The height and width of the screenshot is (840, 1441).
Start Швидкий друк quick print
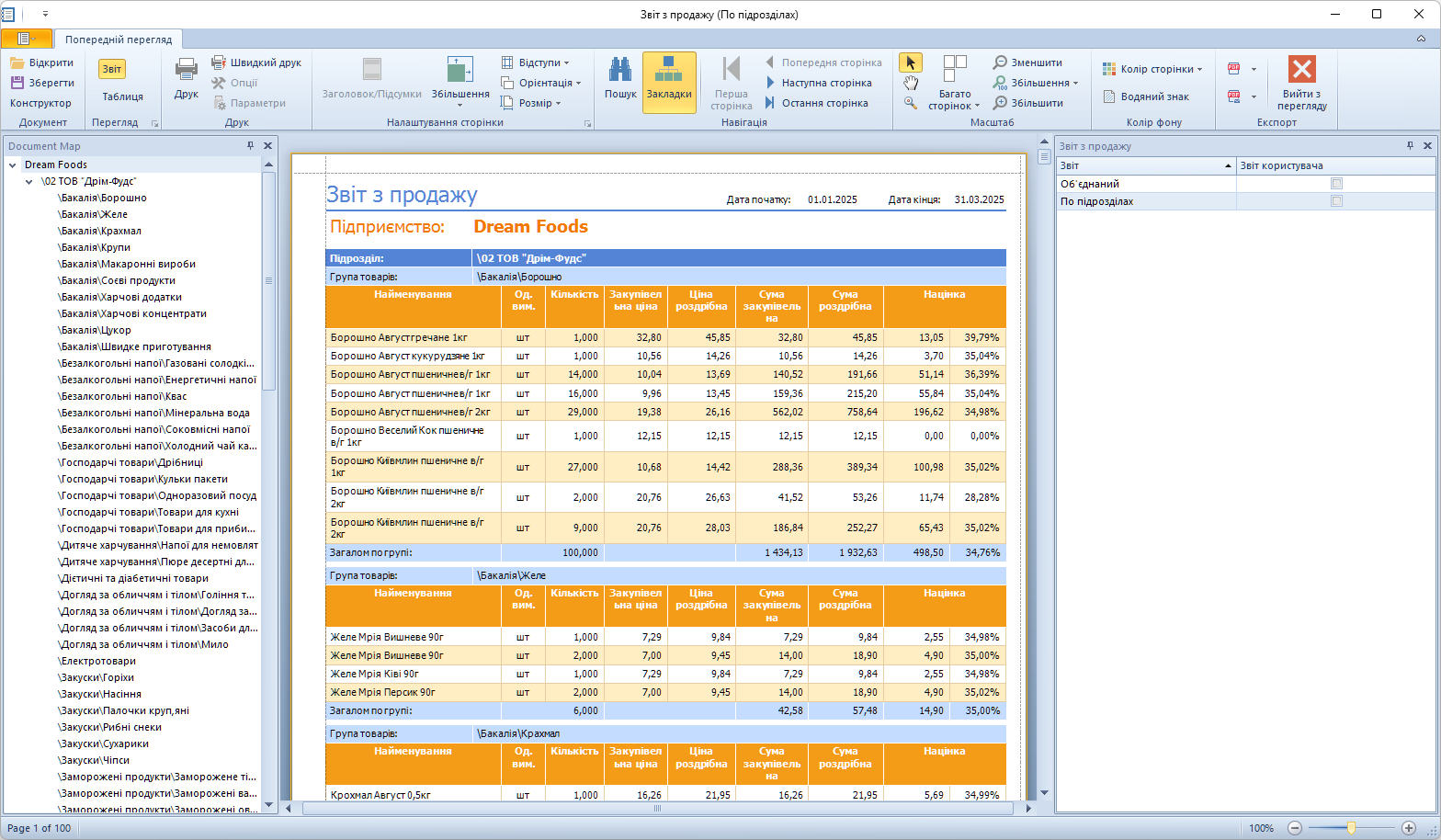point(256,62)
